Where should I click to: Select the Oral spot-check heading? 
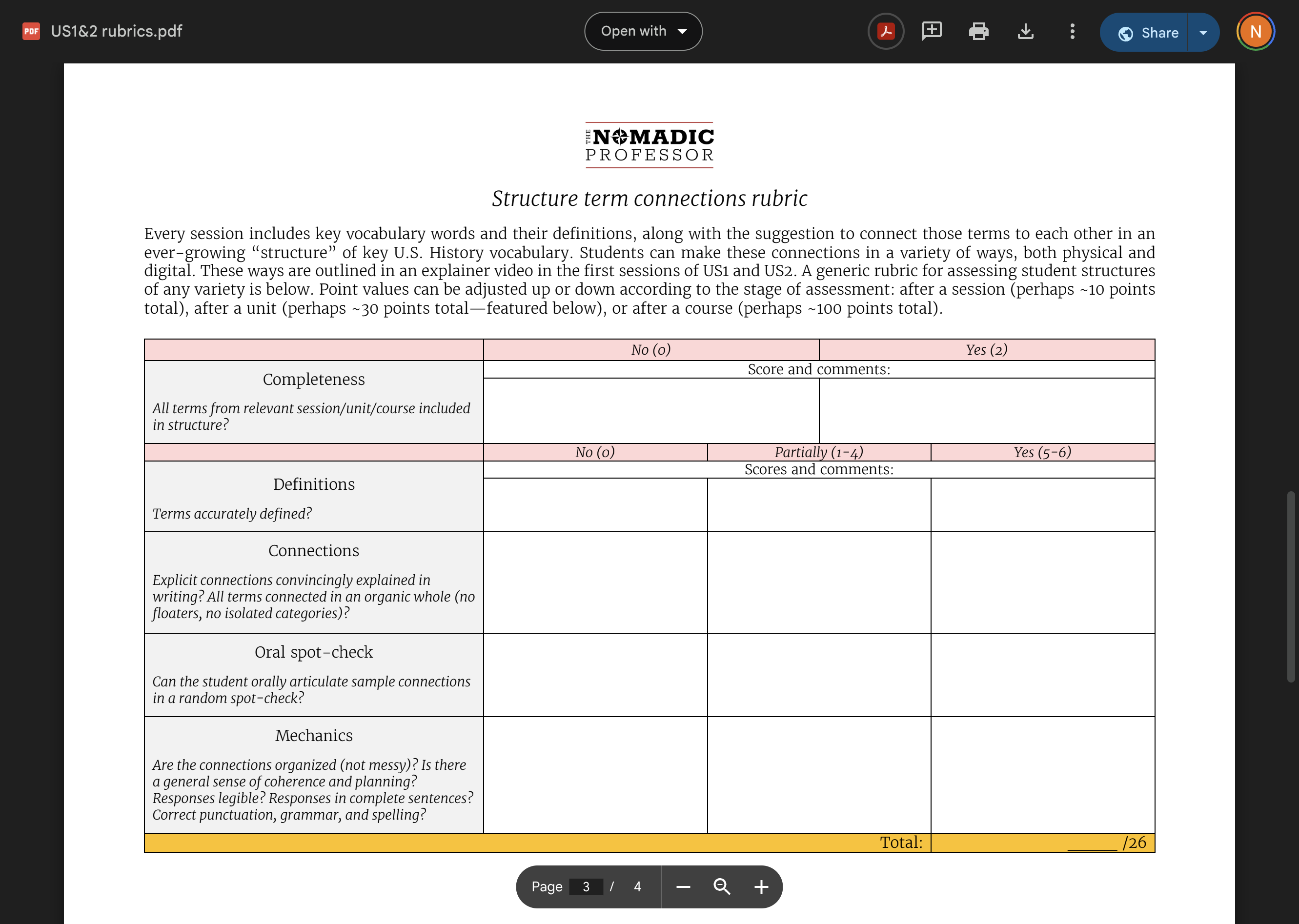tap(313, 652)
